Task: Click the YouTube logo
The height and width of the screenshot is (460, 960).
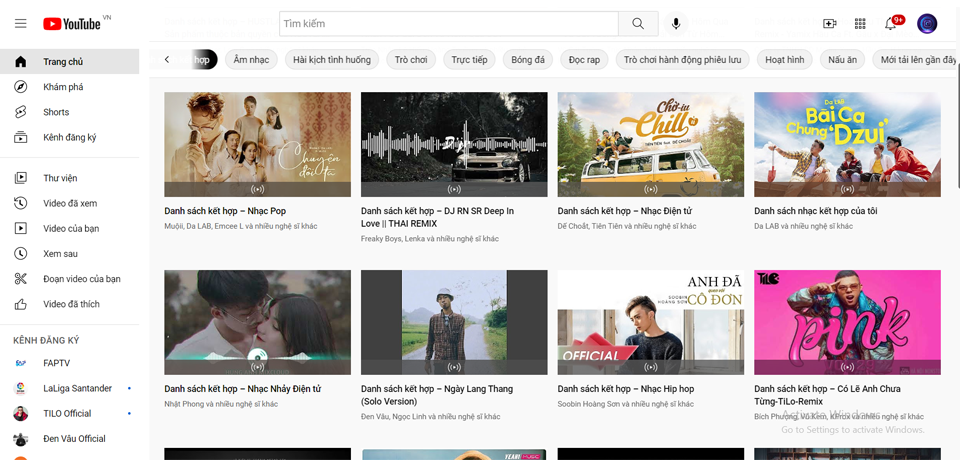Action: point(72,24)
